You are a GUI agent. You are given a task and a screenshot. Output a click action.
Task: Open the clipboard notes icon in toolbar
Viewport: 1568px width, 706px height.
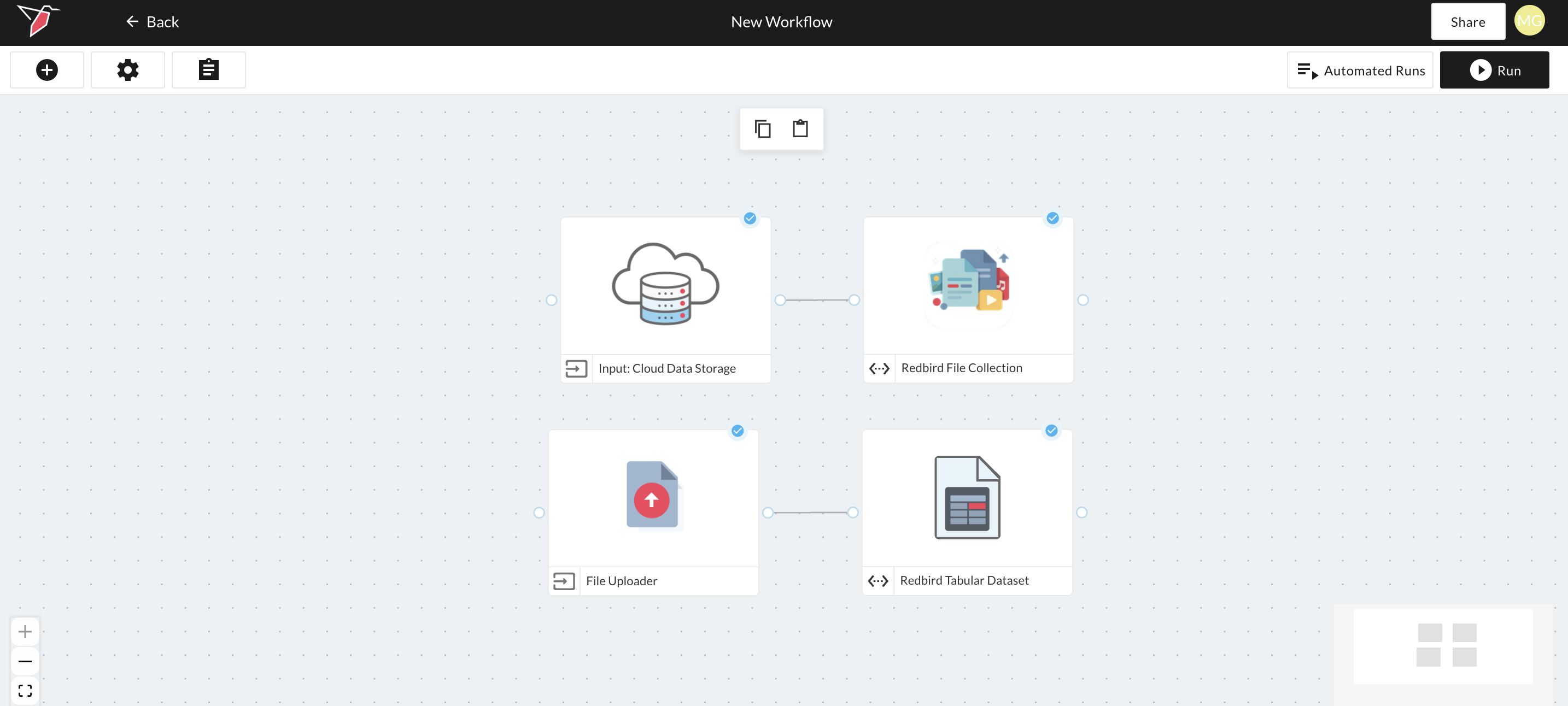pyautogui.click(x=208, y=70)
